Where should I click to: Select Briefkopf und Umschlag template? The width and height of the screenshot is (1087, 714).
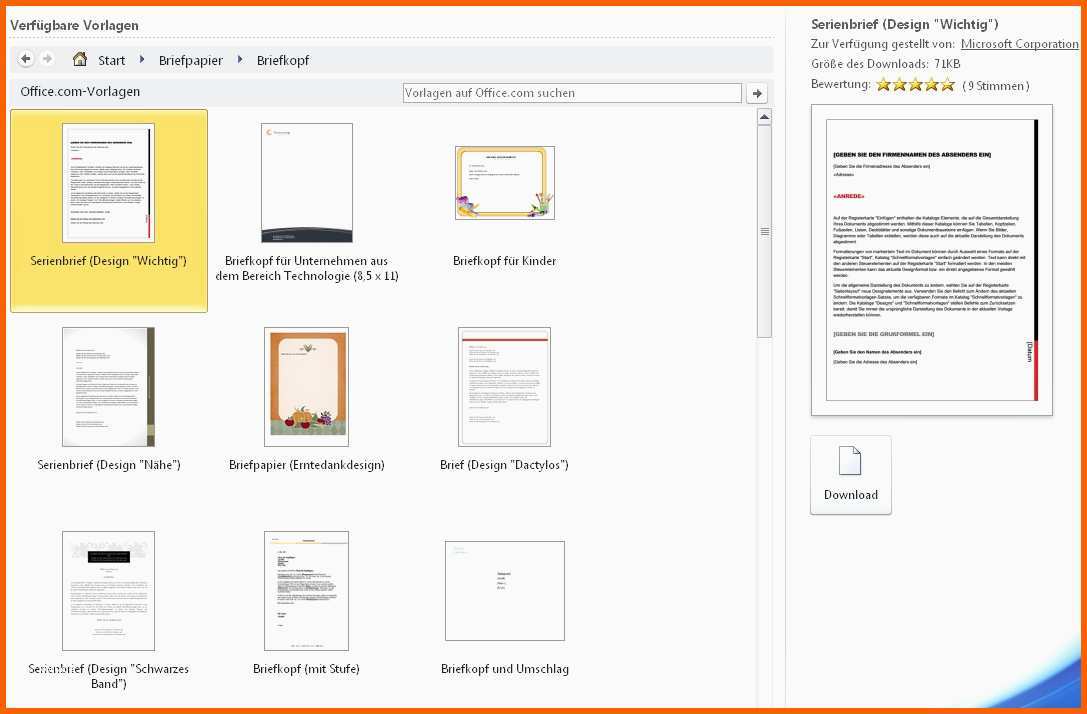click(x=504, y=591)
